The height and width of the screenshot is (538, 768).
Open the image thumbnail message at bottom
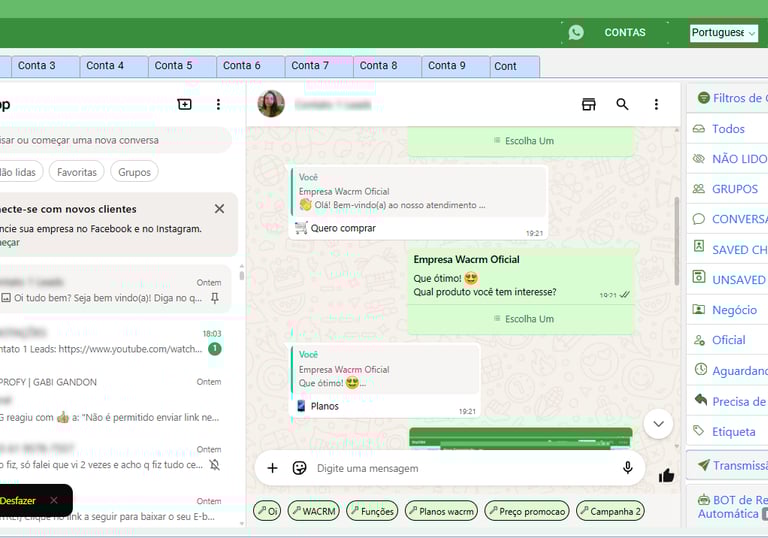521,438
